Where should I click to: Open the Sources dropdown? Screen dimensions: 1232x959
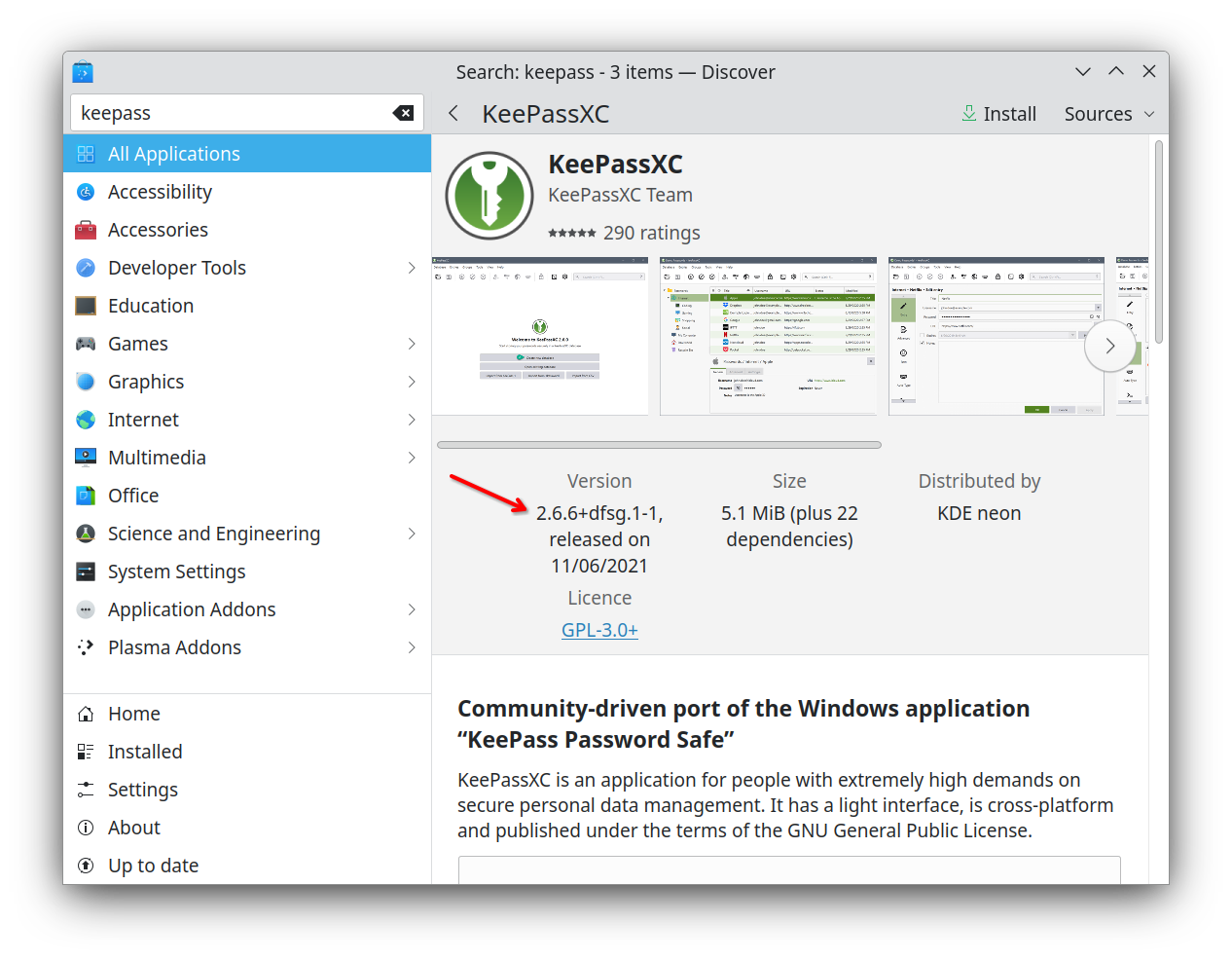pyautogui.click(x=1109, y=114)
